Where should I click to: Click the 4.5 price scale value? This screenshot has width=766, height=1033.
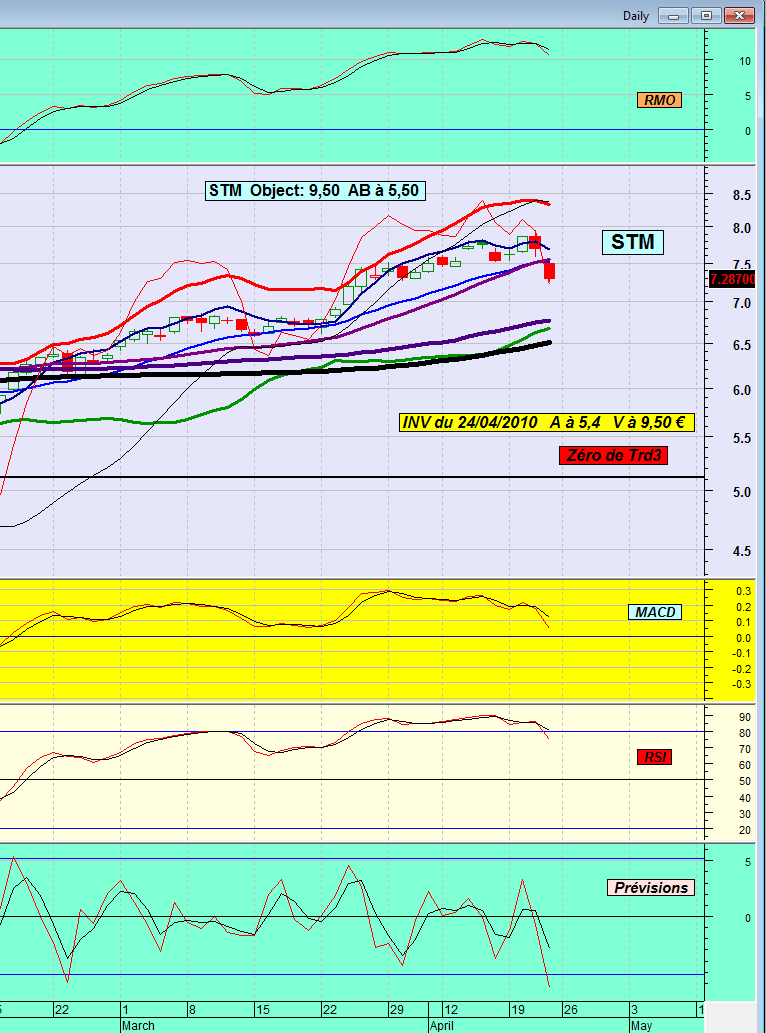pyautogui.click(x=742, y=551)
